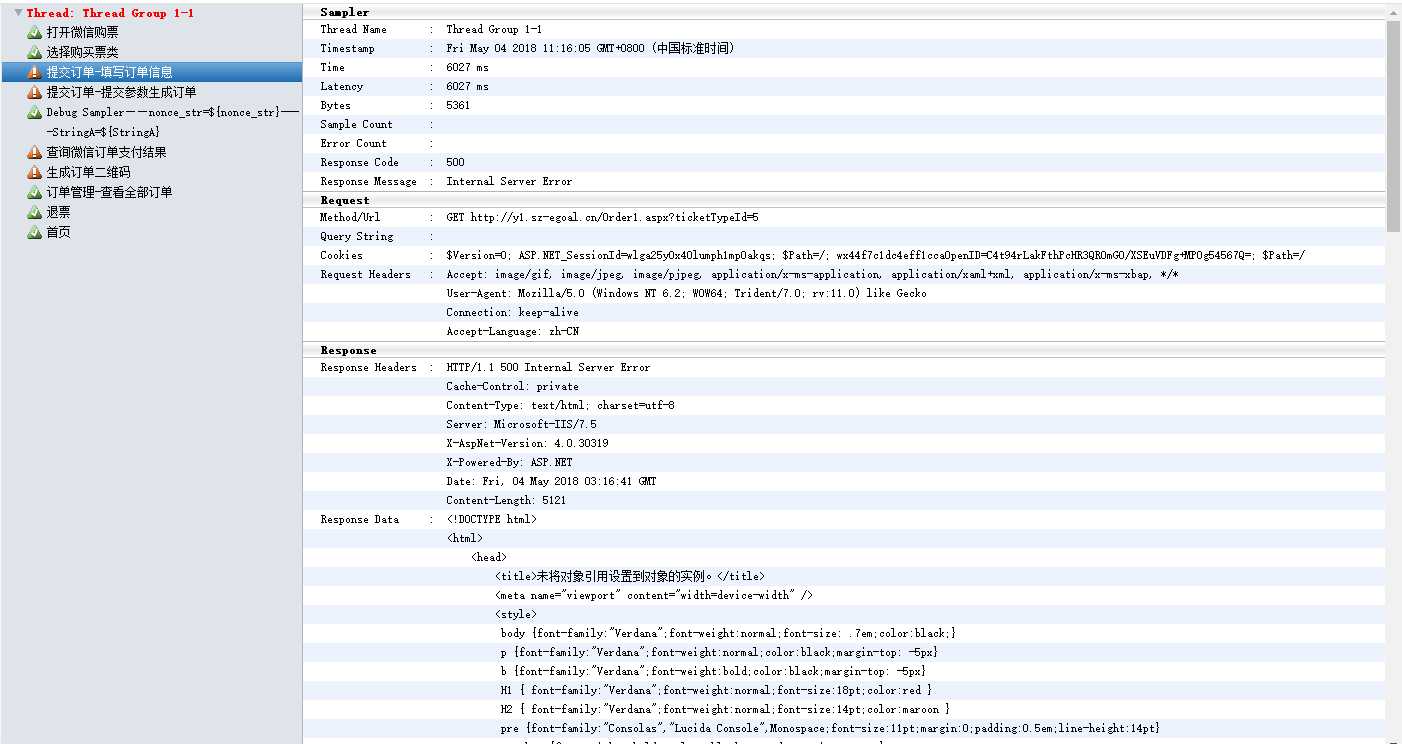Viewport: 1402px width, 744px height.
Task: Click the pre font-family Consolas style line
Action: pyautogui.click(x=830, y=728)
